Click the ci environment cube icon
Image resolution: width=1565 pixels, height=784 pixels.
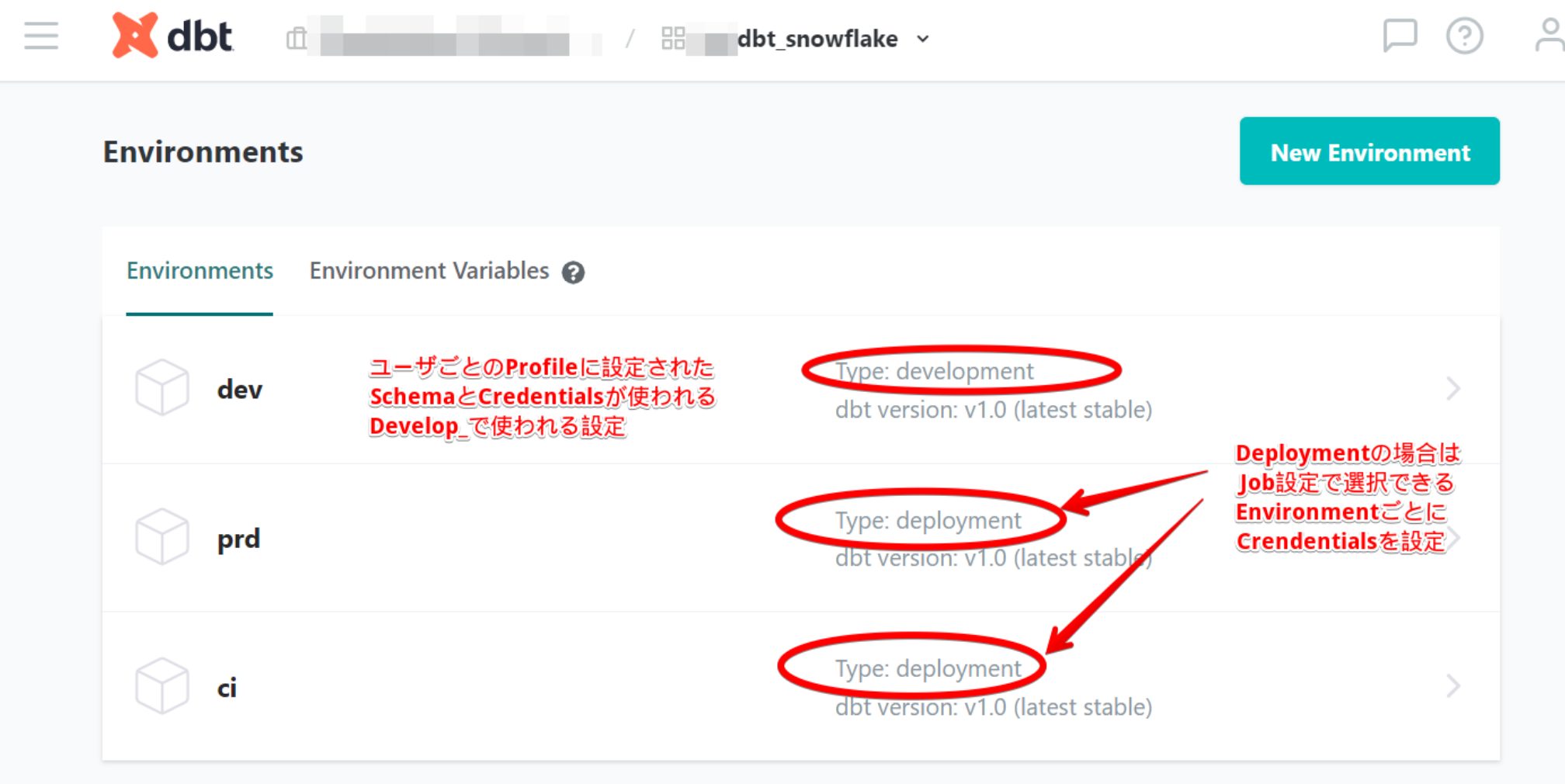click(x=162, y=686)
